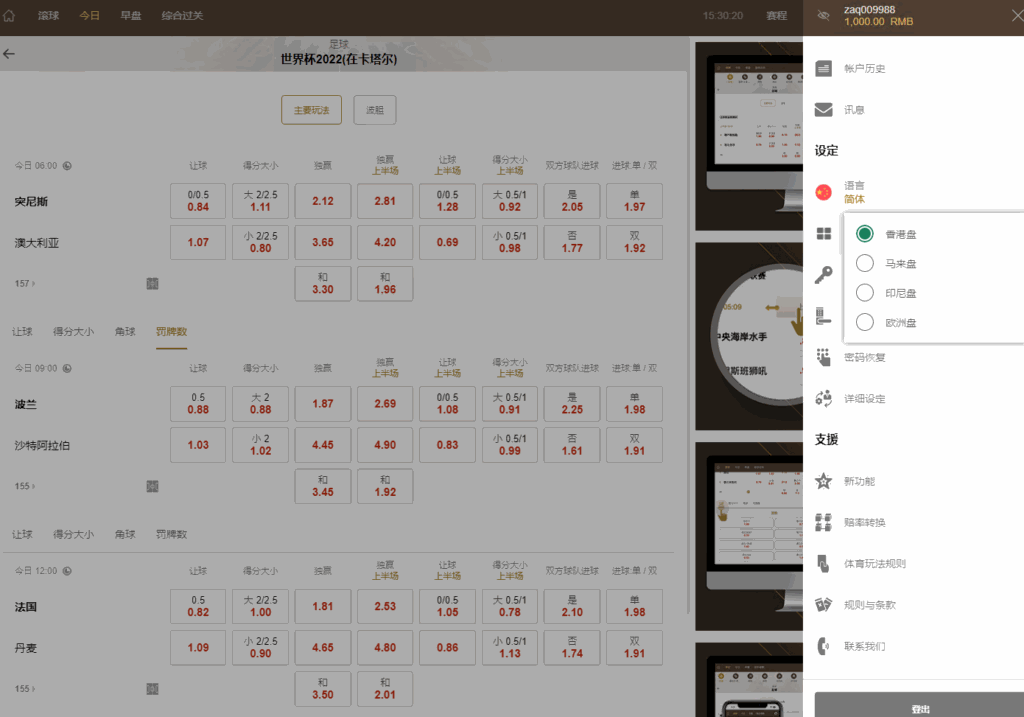Open the 综合过关 tab

pos(182,16)
